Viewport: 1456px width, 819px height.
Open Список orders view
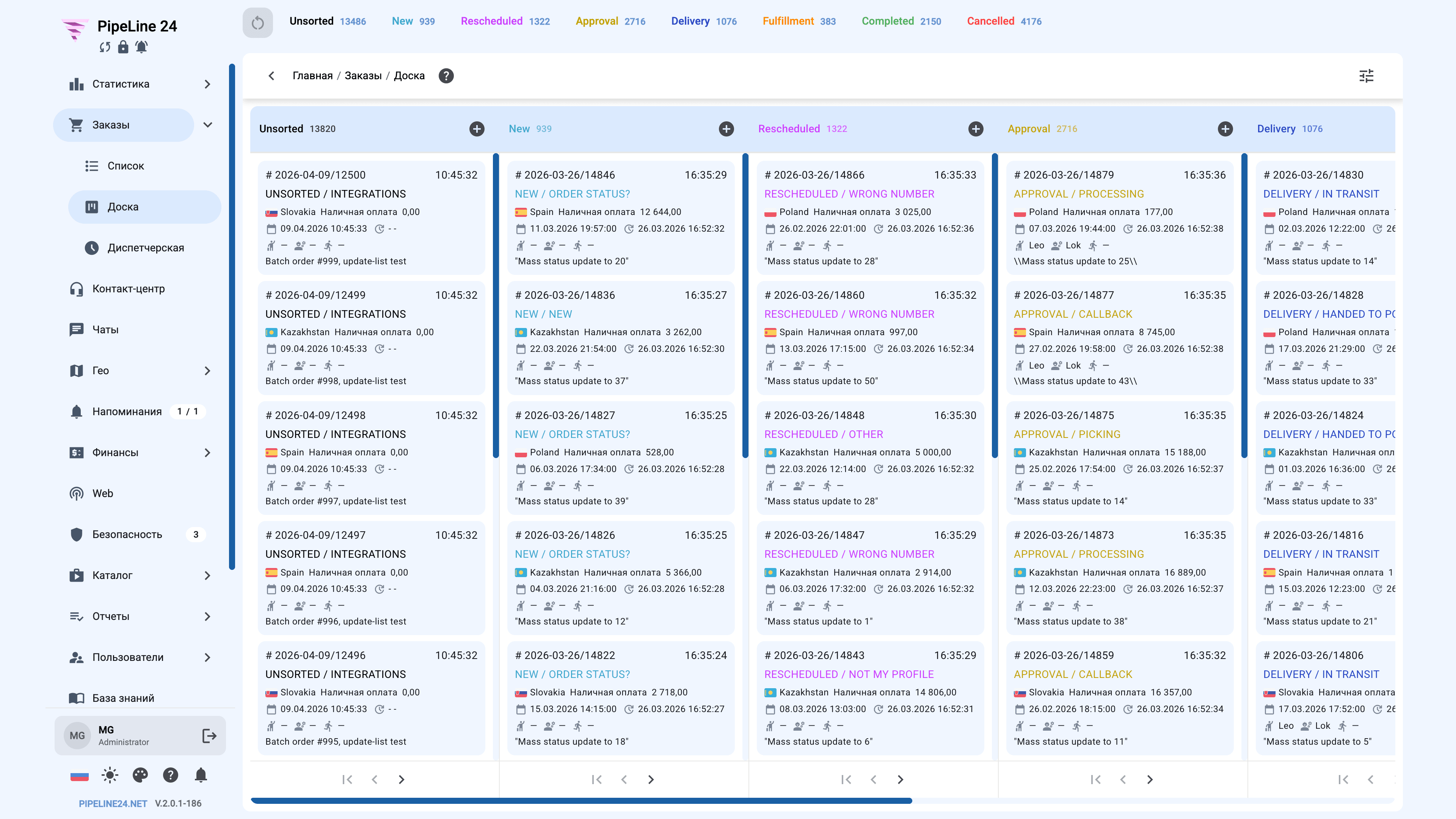tap(144, 166)
